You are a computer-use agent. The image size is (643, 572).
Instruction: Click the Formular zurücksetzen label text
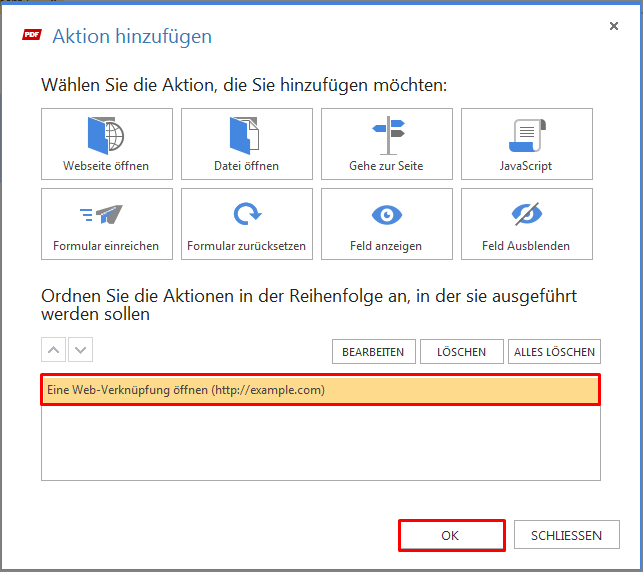[x=246, y=246]
